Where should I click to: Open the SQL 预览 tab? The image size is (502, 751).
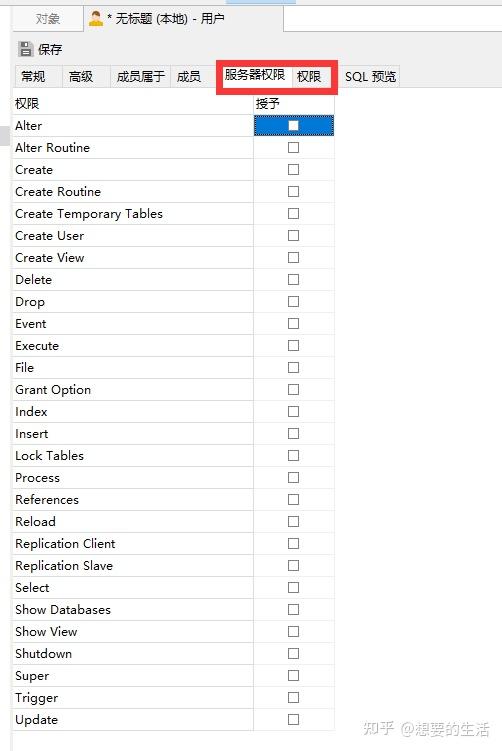[x=370, y=76]
